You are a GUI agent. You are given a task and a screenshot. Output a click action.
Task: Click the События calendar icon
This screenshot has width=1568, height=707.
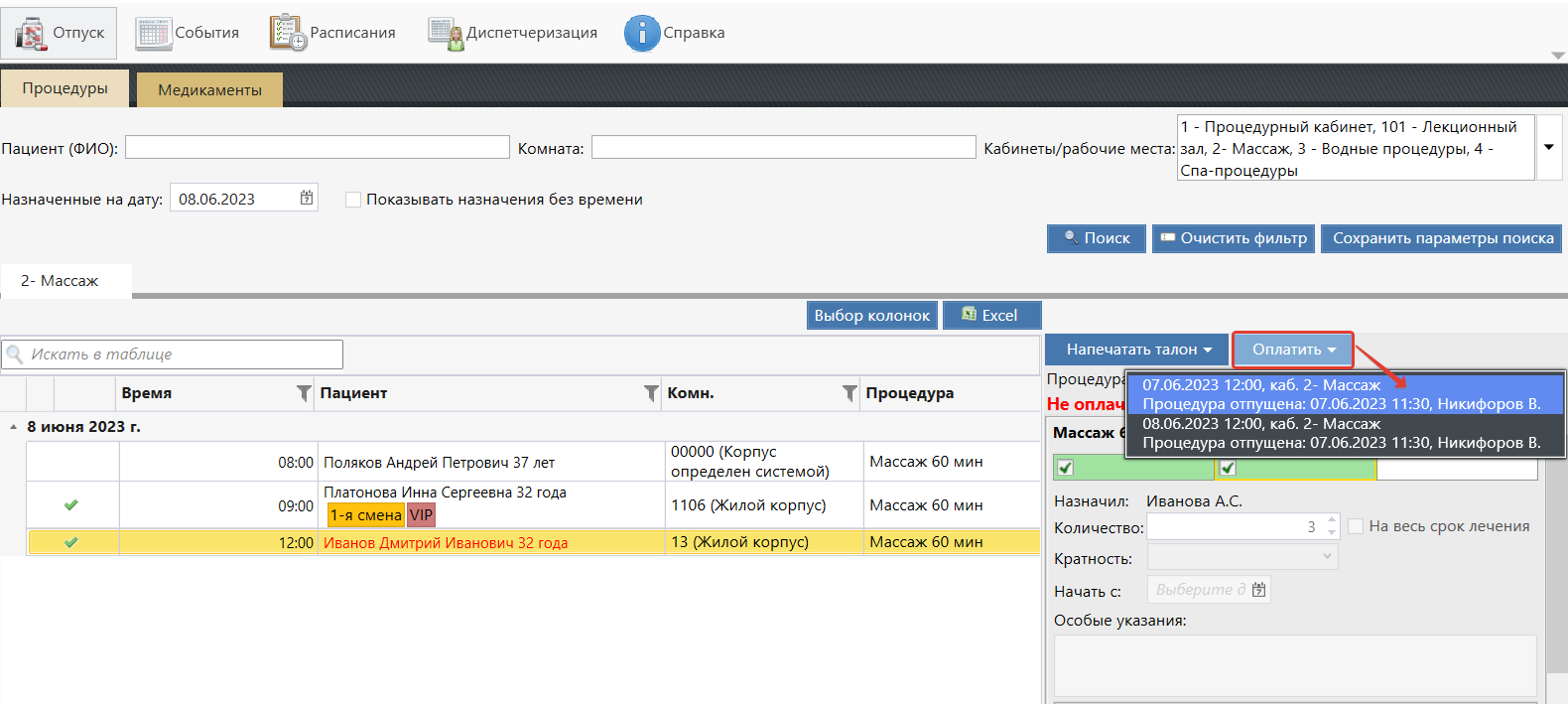click(154, 33)
